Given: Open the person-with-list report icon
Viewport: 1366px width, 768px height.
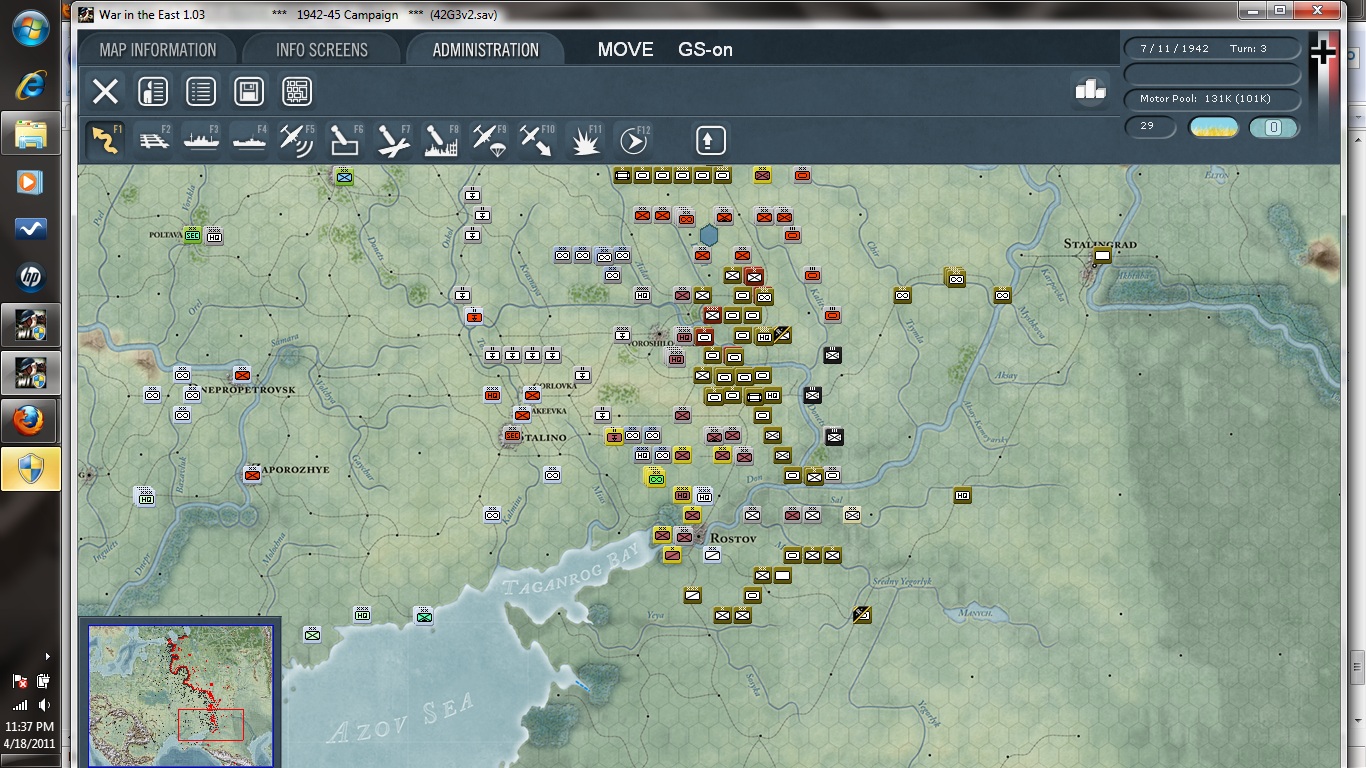Looking at the screenshot, I should [x=153, y=92].
